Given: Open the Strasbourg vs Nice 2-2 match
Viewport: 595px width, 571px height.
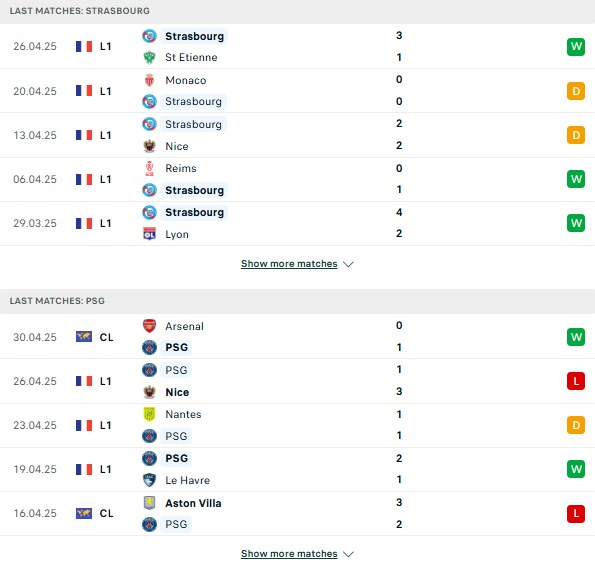Looking at the screenshot, I should 298,135.
